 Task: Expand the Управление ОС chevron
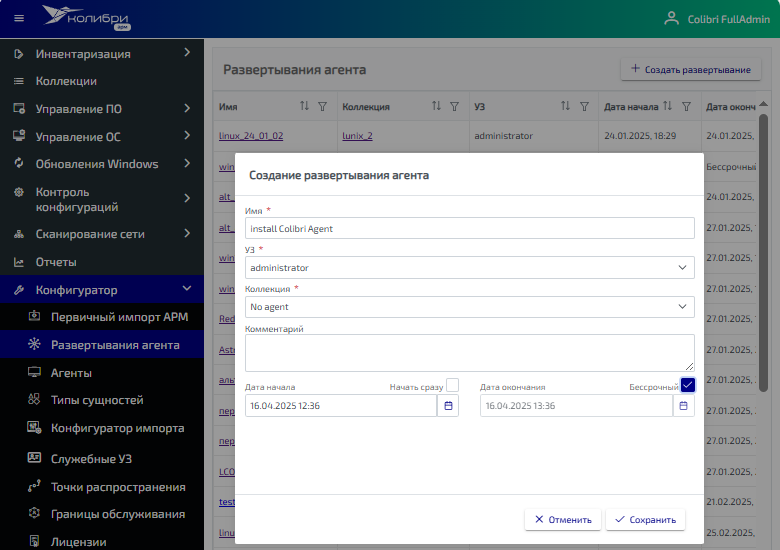[187, 135]
